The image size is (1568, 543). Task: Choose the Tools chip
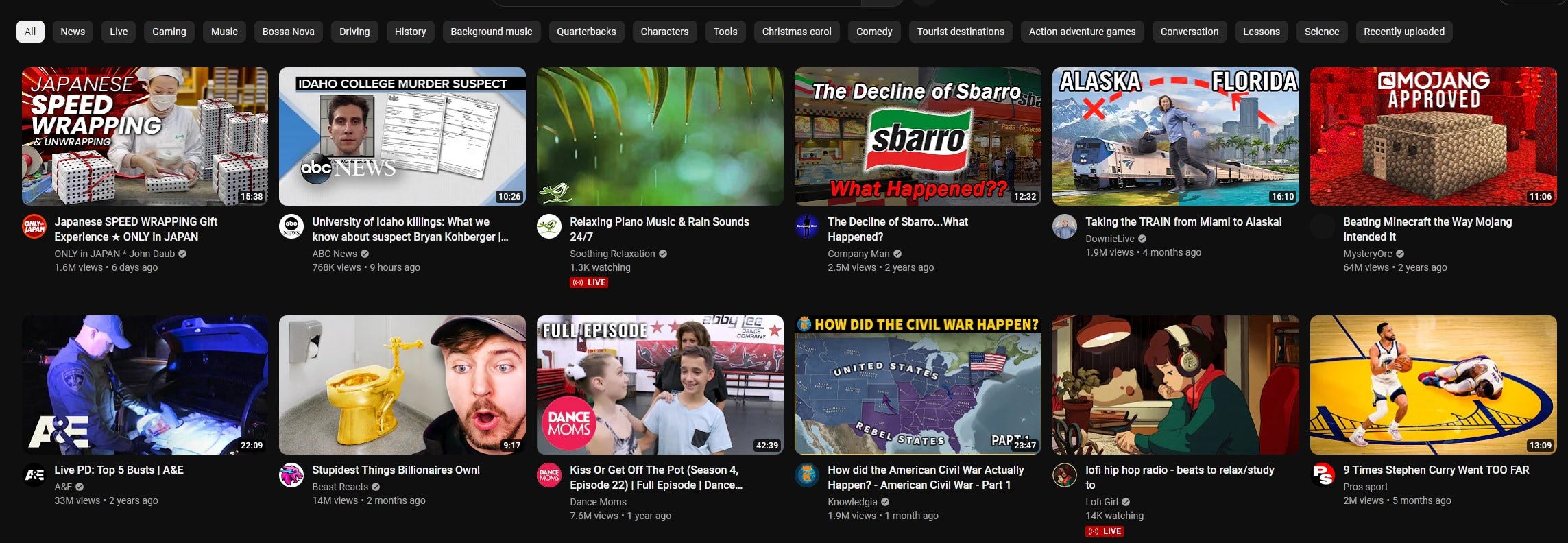point(725,32)
